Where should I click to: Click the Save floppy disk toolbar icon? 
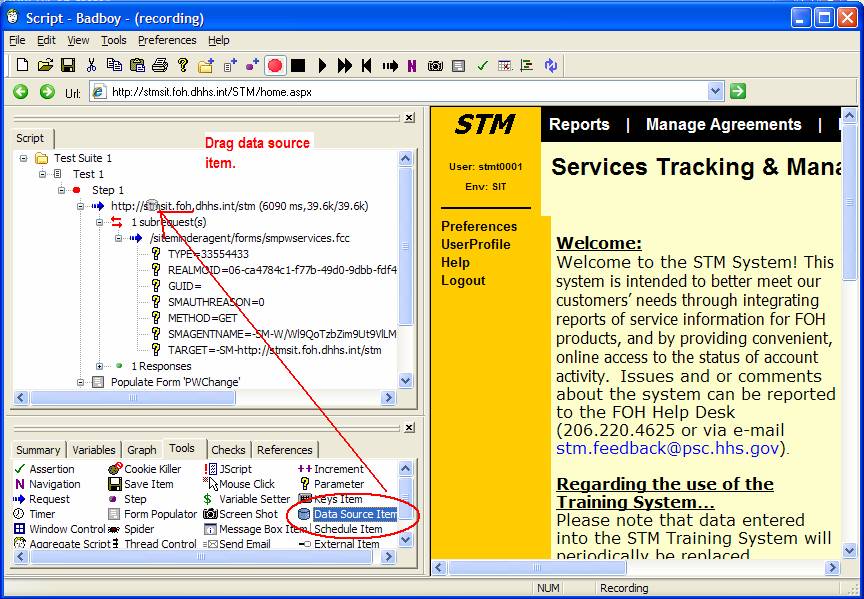coord(68,66)
